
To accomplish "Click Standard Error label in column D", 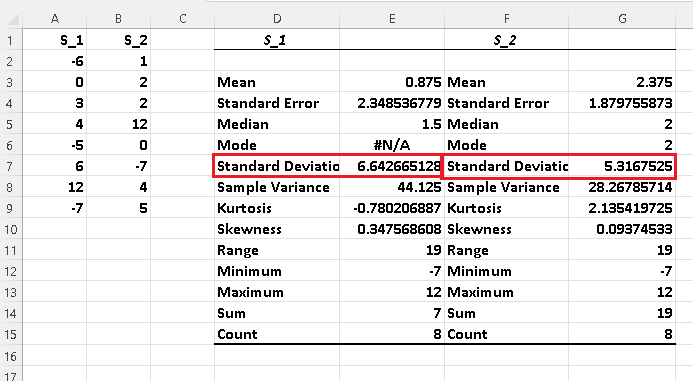I will (268, 103).
